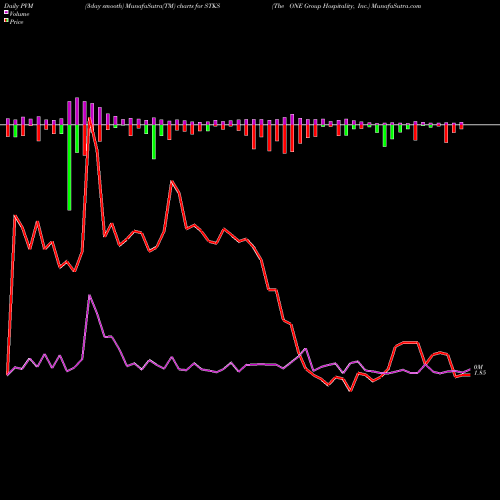Click the 'Volume' legend label

click(19, 14)
